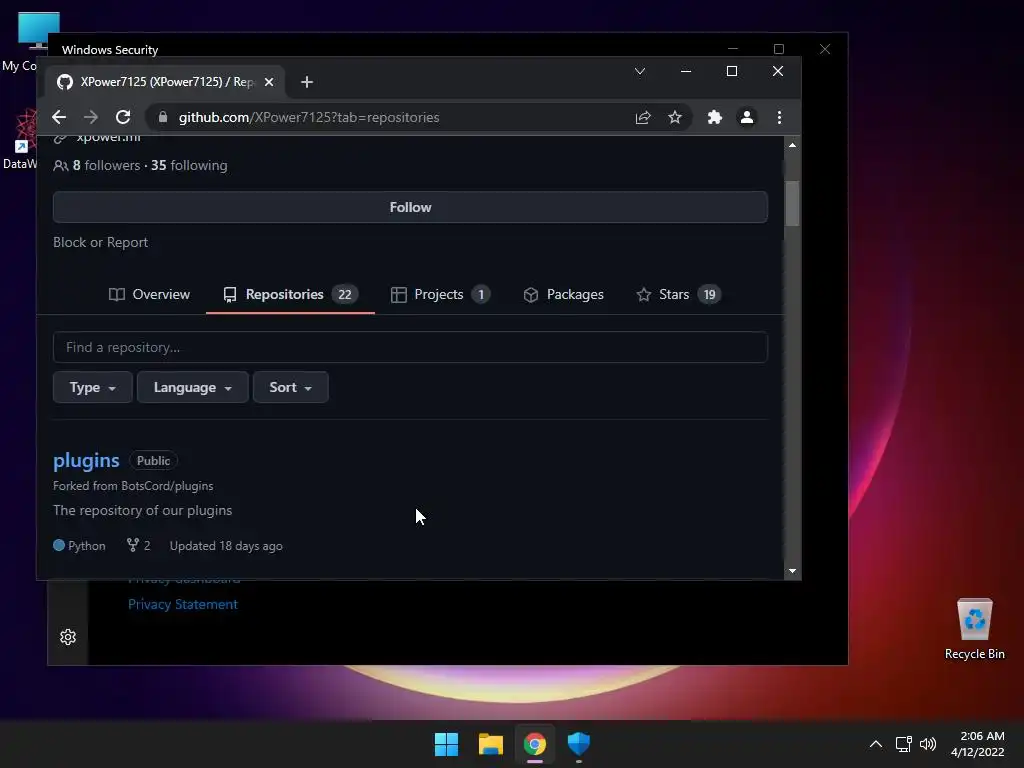The height and width of the screenshot is (768, 1024).
Task: Expand the Type filter dropdown
Action: point(93,387)
